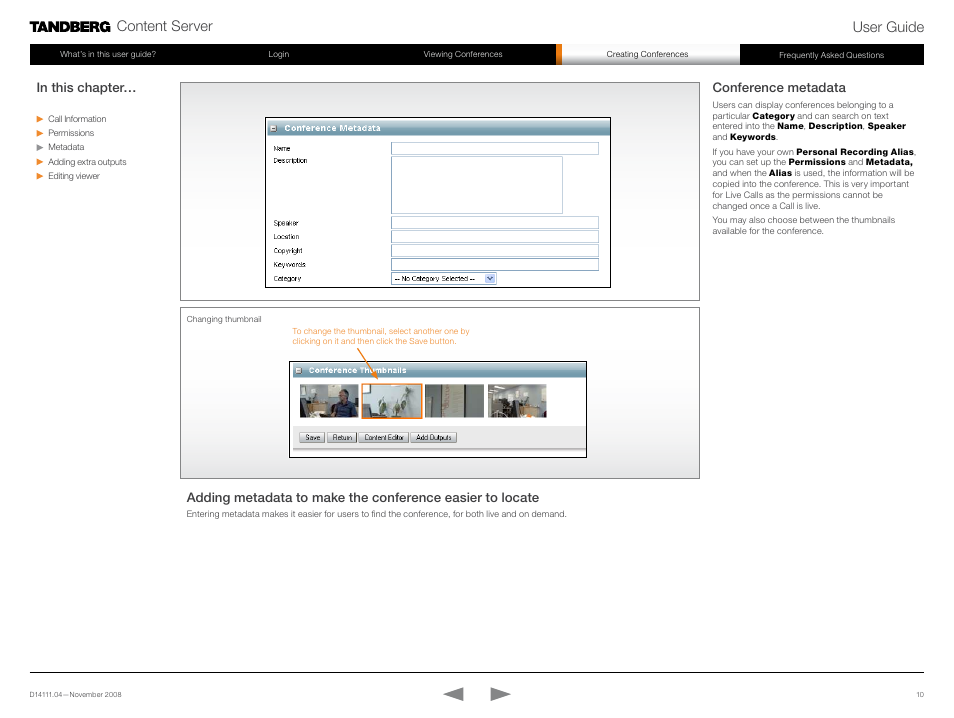
Task: Open the Frequently Asked Questions tab
Action: pyautogui.click(x=832, y=55)
